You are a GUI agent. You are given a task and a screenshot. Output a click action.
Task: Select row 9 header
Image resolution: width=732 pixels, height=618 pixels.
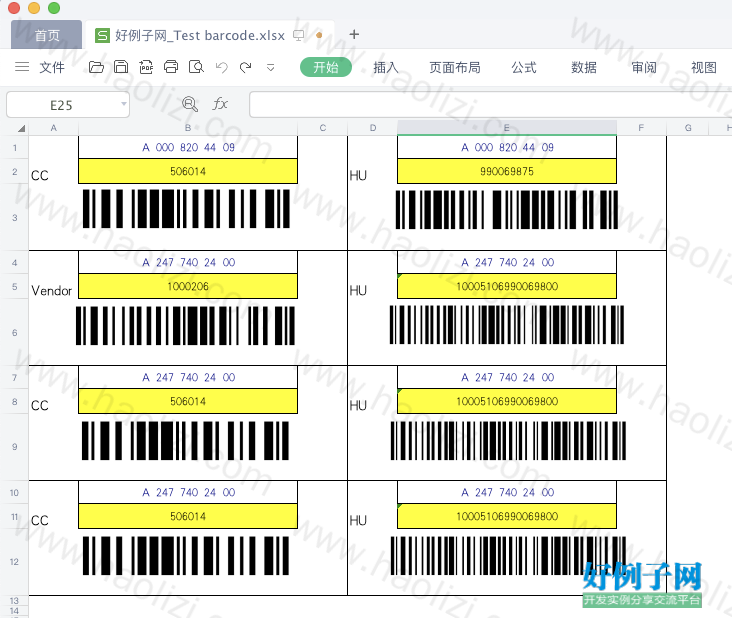(14, 447)
